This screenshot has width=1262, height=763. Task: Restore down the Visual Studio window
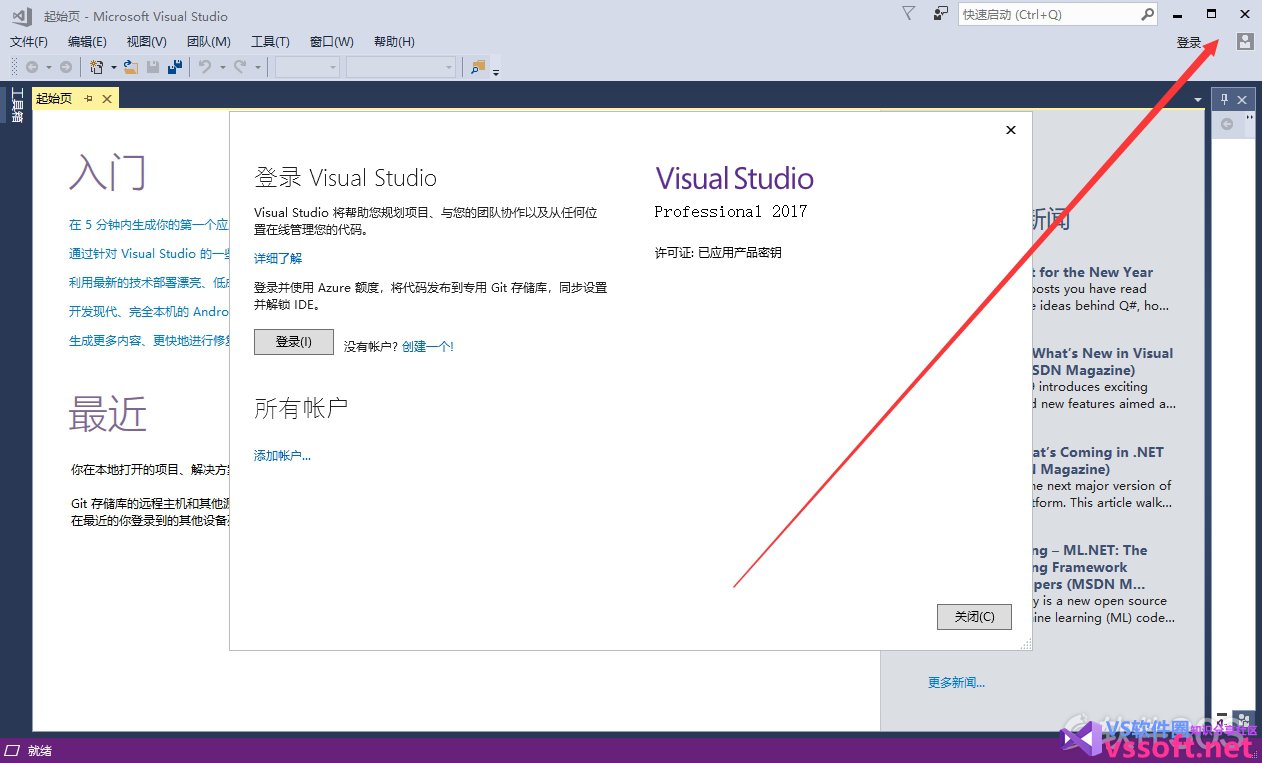[x=1211, y=14]
